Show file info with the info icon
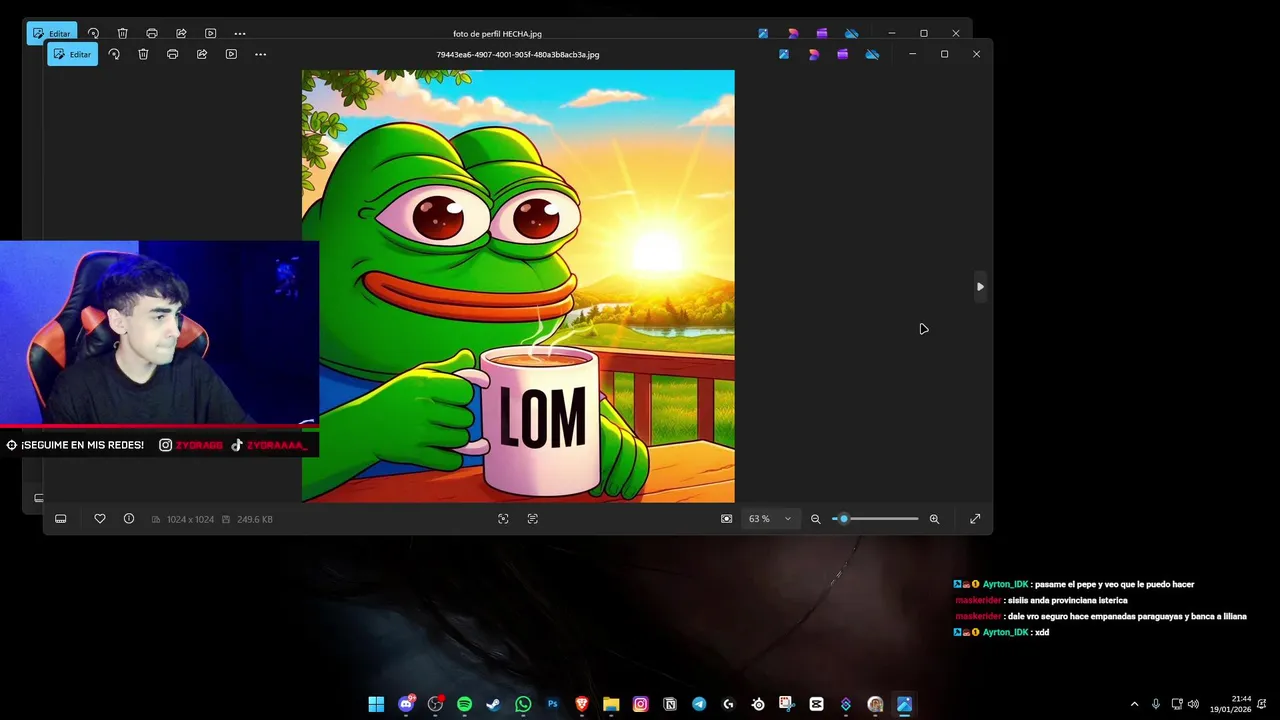1280x720 pixels. (x=129, y=519)
